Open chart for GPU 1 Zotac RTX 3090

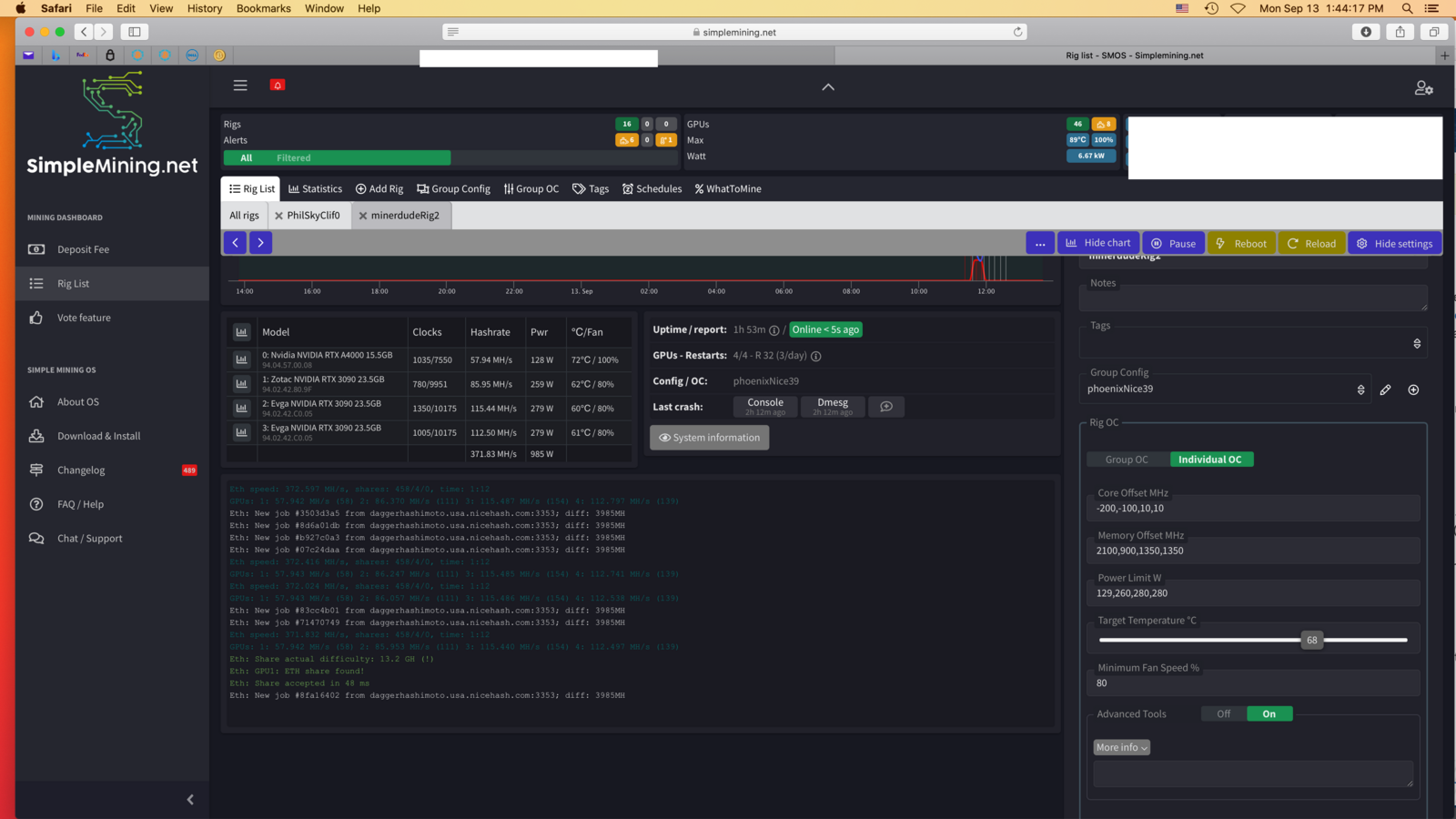click(242, 384)
